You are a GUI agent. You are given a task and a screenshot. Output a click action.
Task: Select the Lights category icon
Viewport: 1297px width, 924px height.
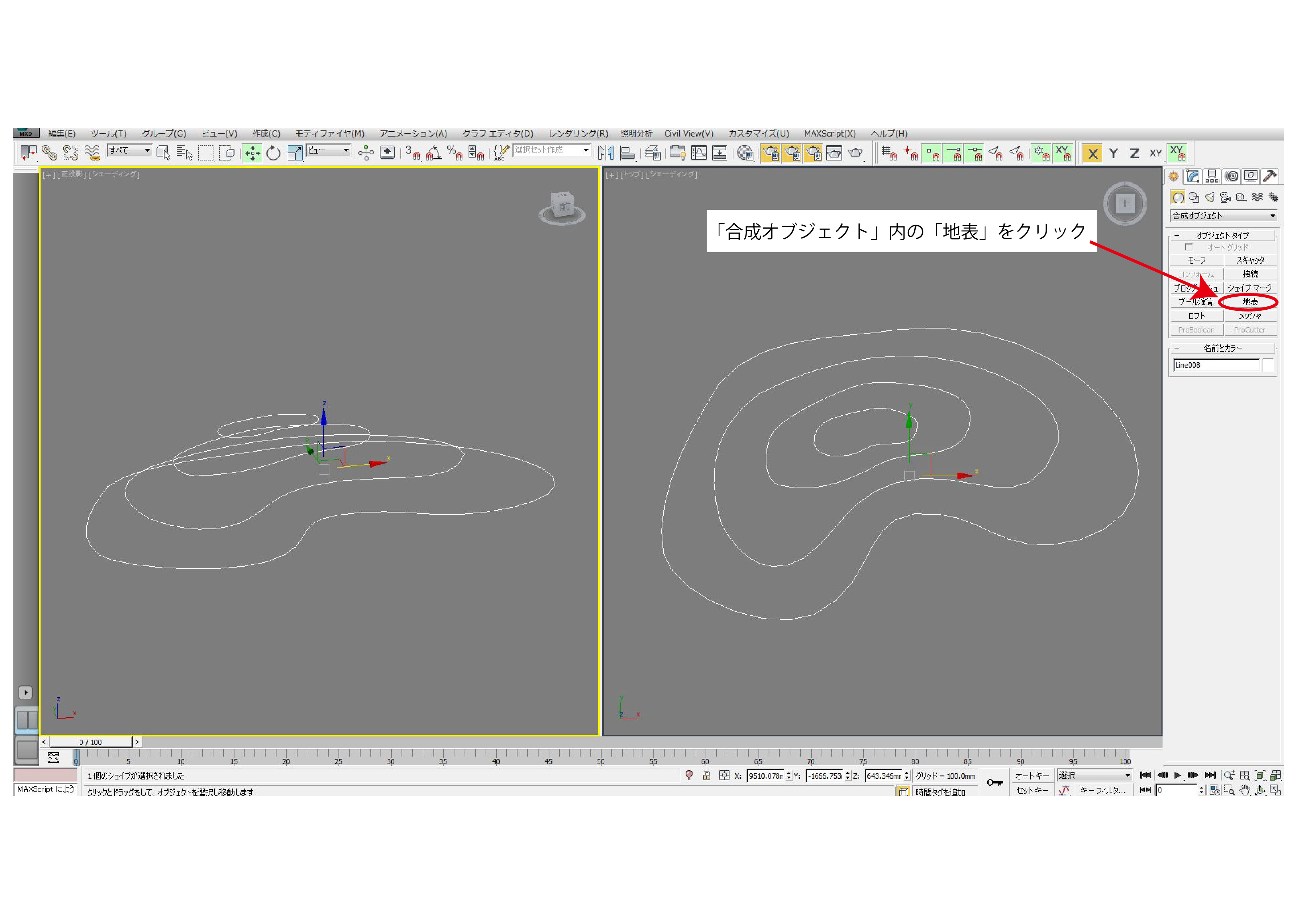pyautogui.click(x=1209, y=197)
